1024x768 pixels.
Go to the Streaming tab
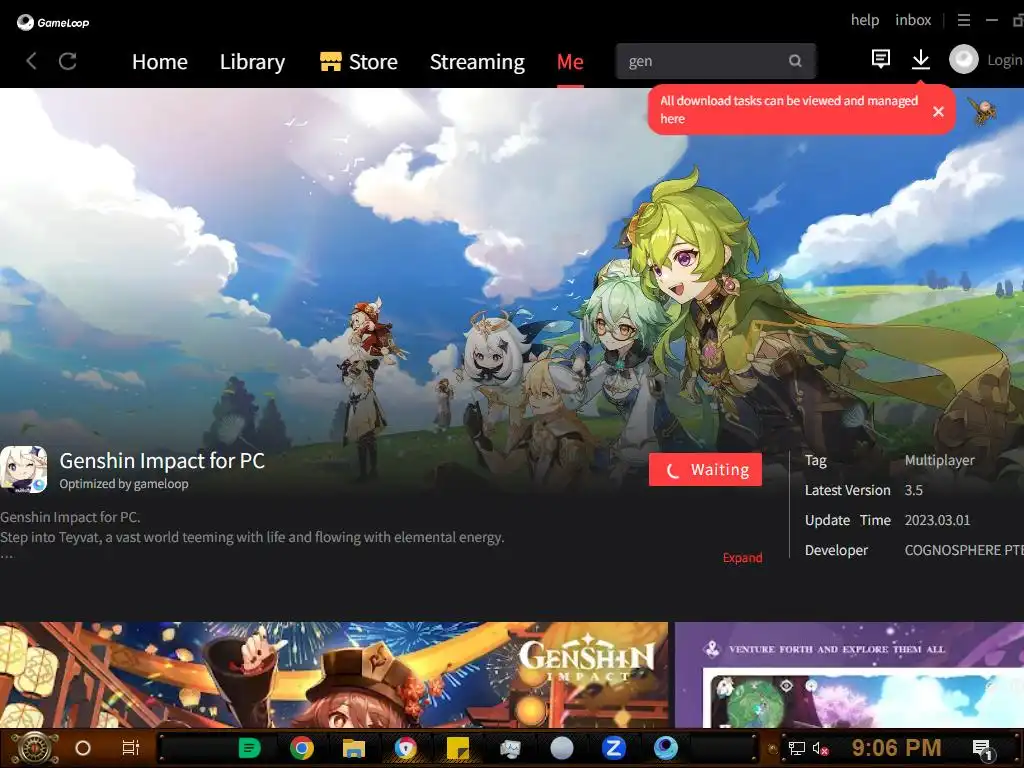pos(477,61)
